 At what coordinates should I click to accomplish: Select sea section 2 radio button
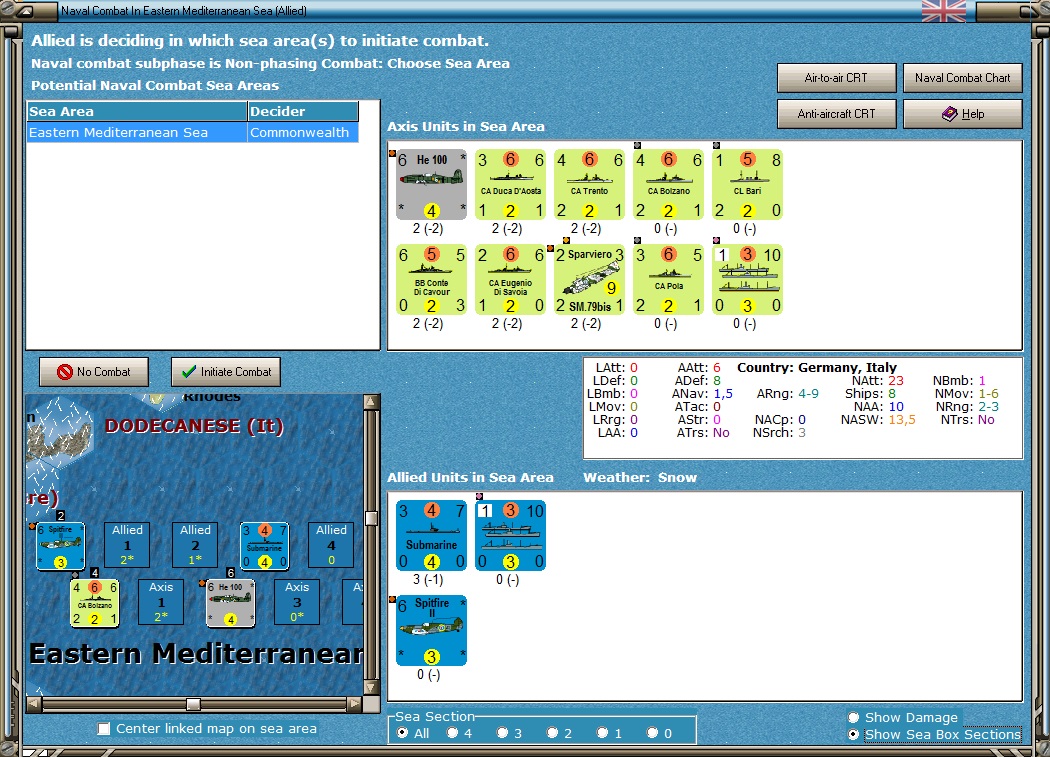(552, 733)
